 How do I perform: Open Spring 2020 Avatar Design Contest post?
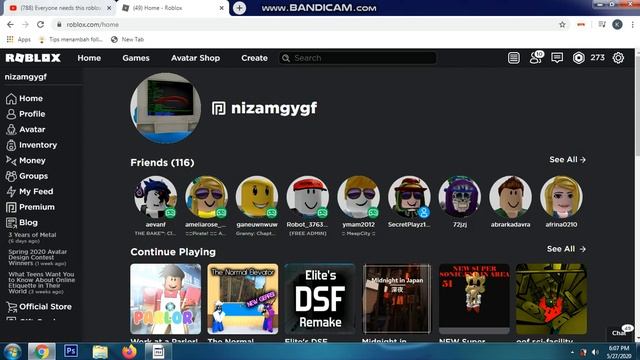(38, 258)
